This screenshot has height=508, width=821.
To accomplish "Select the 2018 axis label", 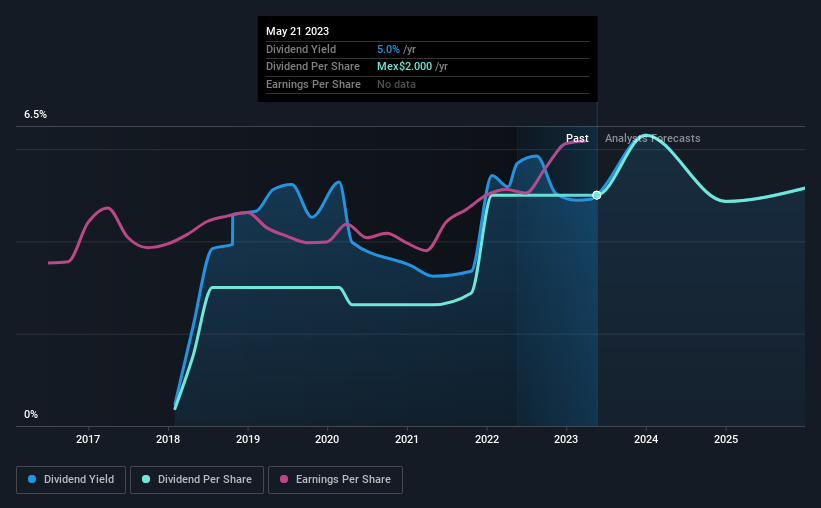I will (168, 439).
